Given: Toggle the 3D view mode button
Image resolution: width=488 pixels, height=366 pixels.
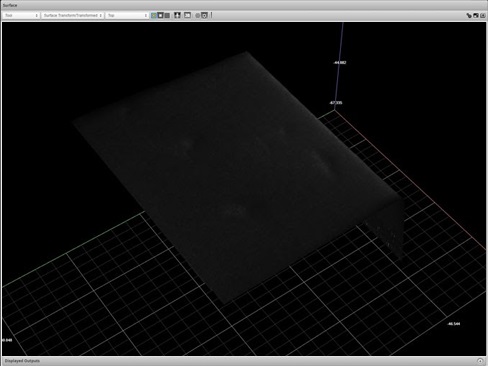Looking at the screenshot, I should tap(188, 15).
